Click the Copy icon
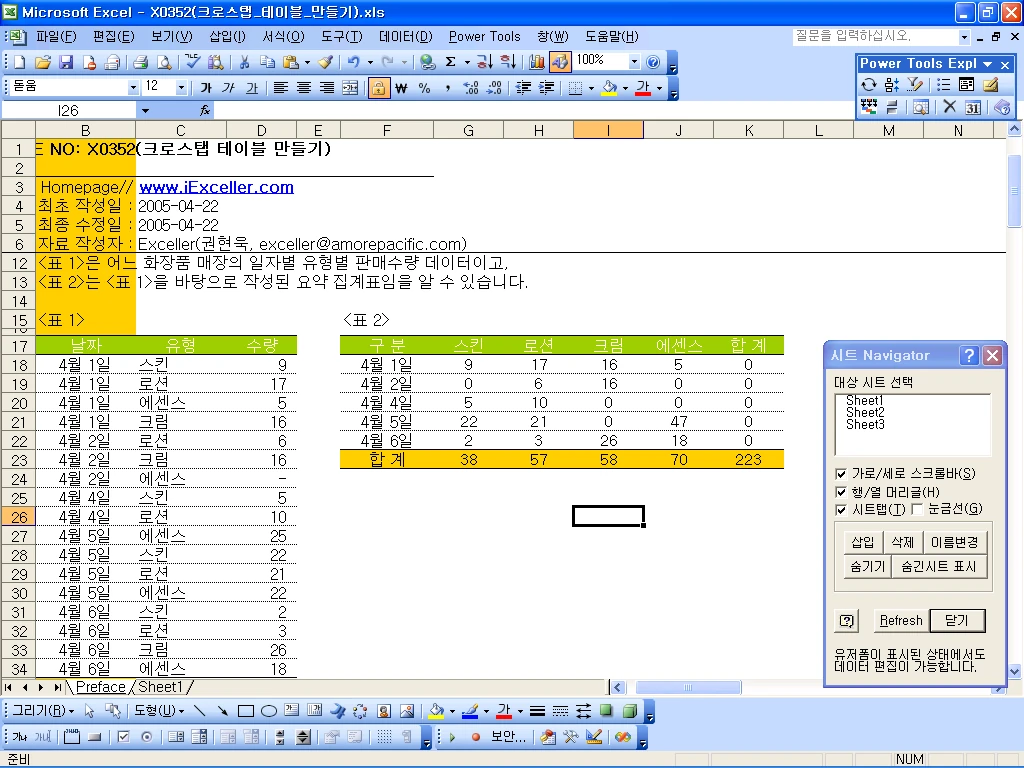 click(267, 62)
